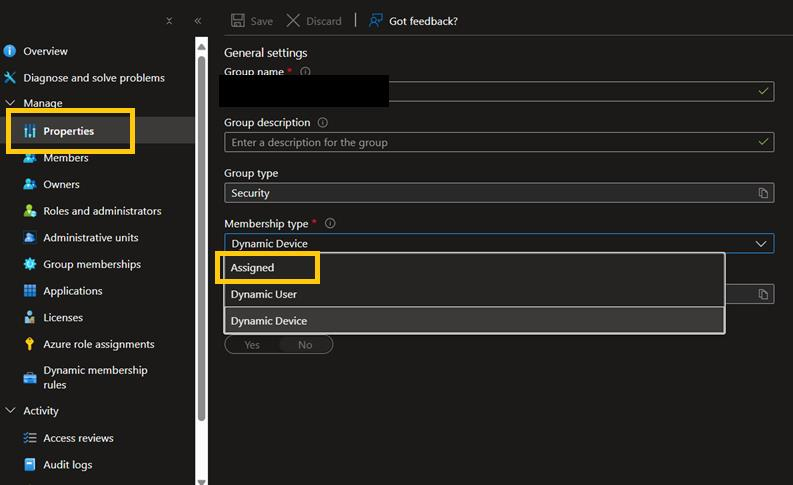Click the Azure role assignments key icon

(x=29, y=344)
